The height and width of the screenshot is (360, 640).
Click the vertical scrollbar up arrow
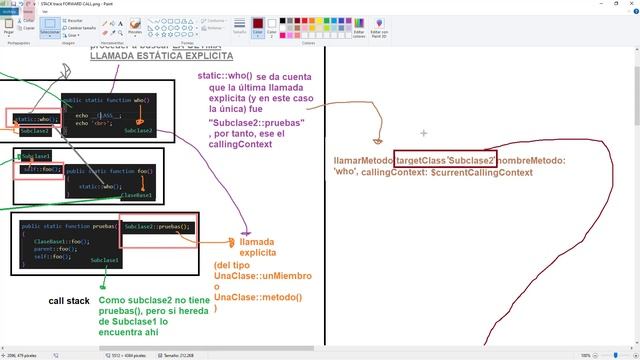(x=637, y=50)
